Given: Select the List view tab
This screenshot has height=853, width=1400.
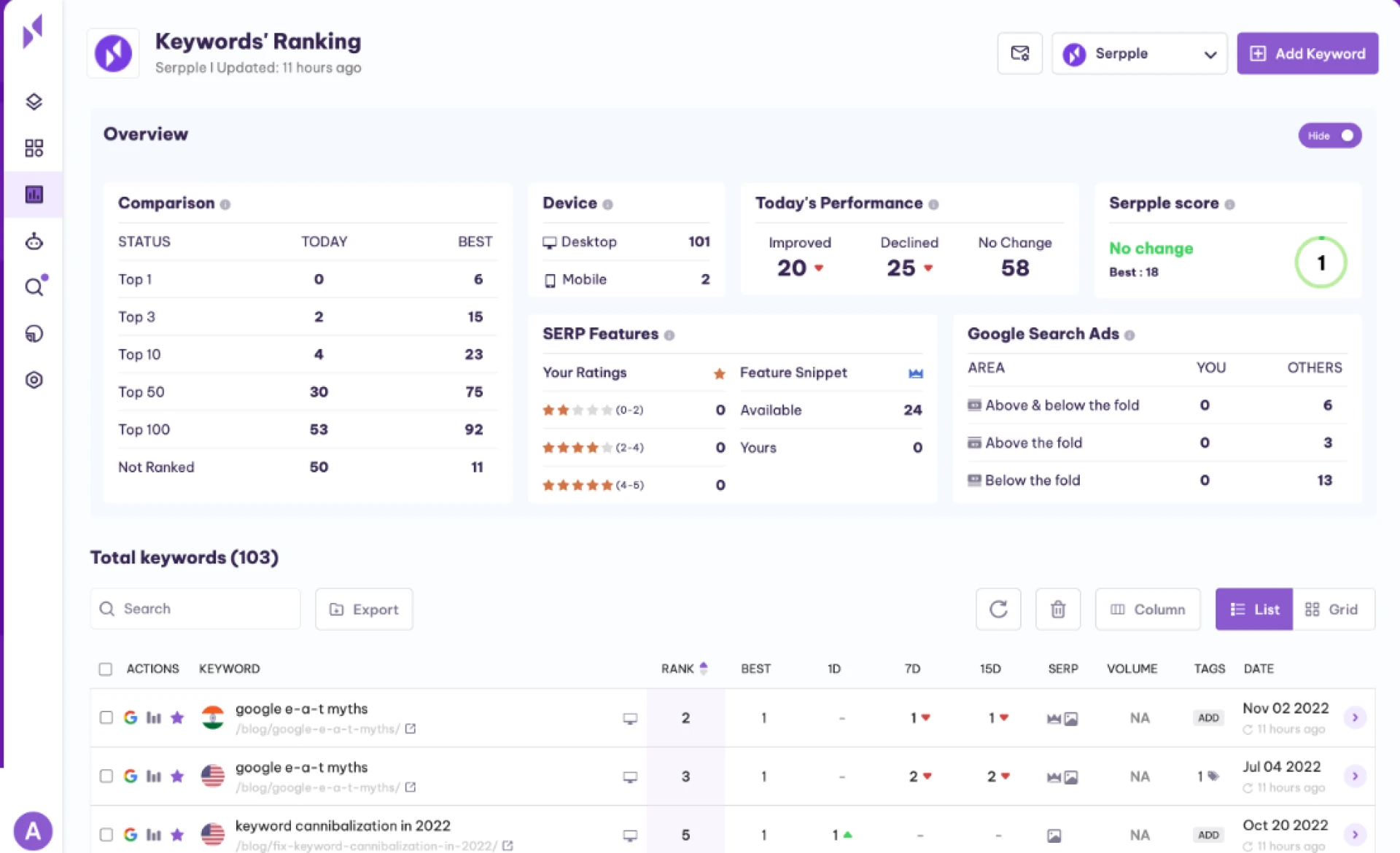Looking at the screenshot, I should (1253, 609).
